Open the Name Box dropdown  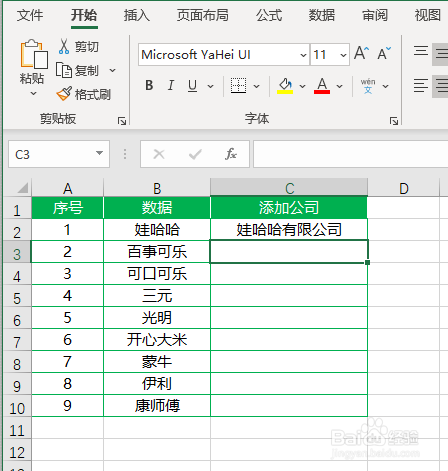point(99,153)
